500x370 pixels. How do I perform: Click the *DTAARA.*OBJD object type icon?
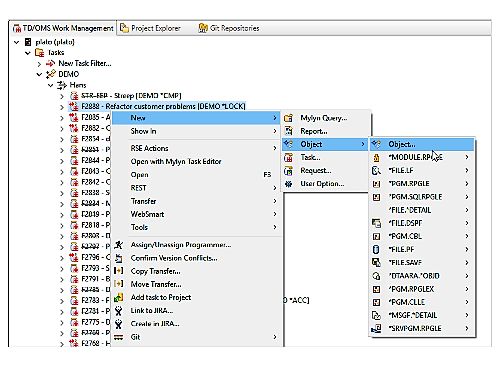376,276
